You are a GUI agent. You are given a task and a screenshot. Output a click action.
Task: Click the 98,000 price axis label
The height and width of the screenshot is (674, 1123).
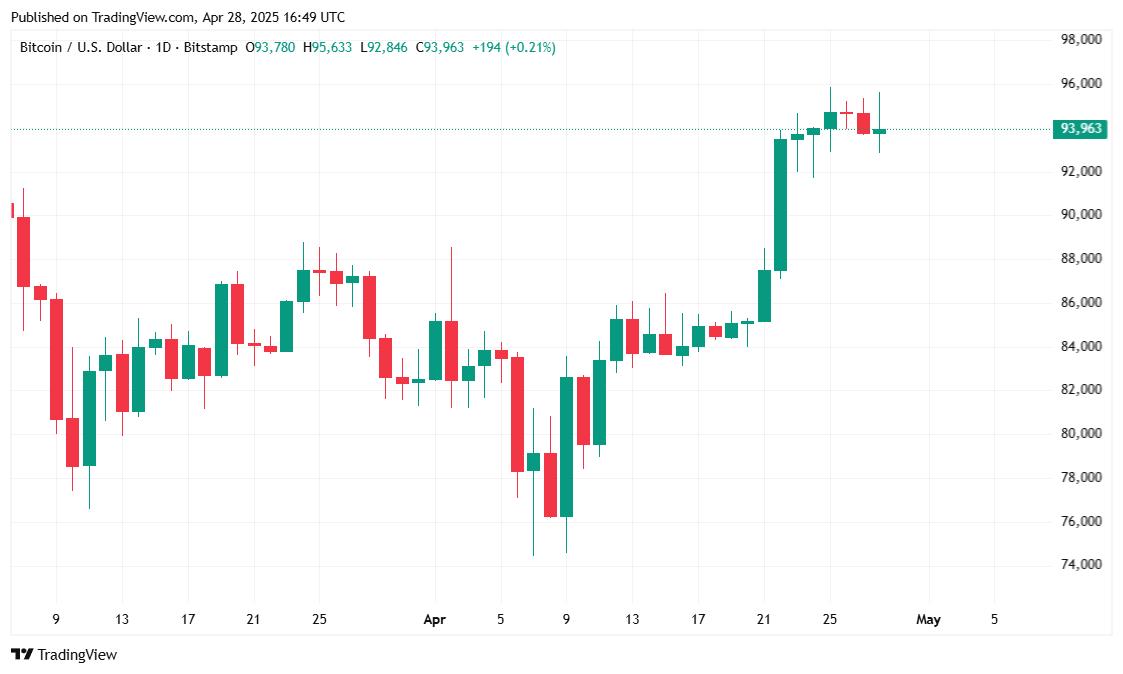(x=1081, y=40)
